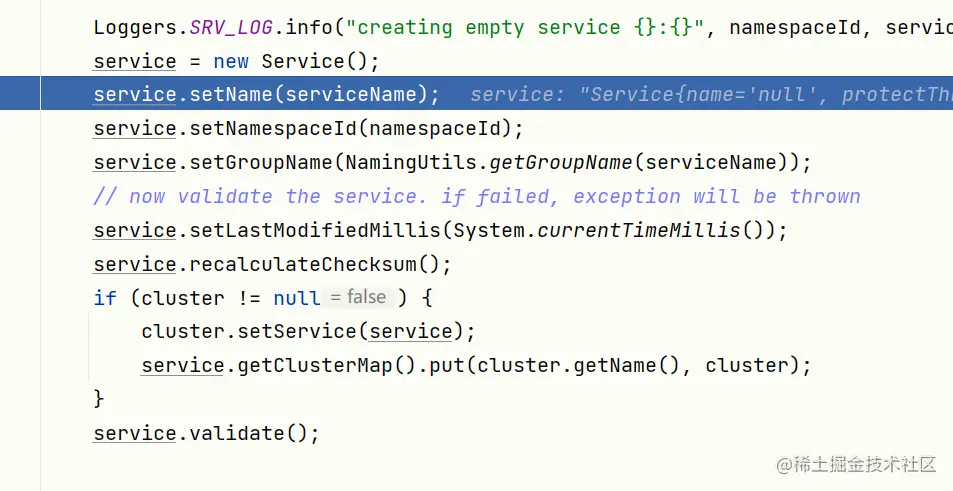Click the service.recalculateChecksum() line
Image resolution: width=953 pixels, height=491 pixels.
[x=272, y=264]
